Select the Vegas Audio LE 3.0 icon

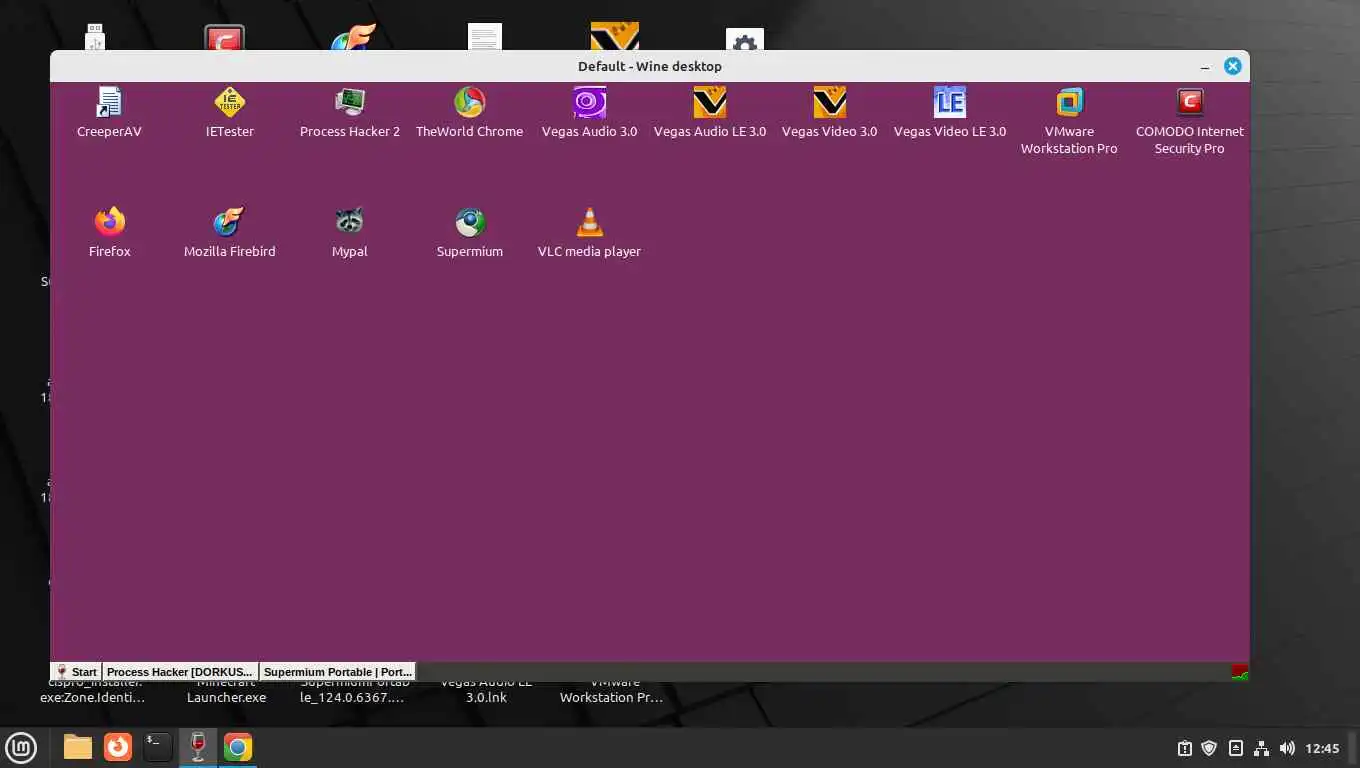pos(710,102)
